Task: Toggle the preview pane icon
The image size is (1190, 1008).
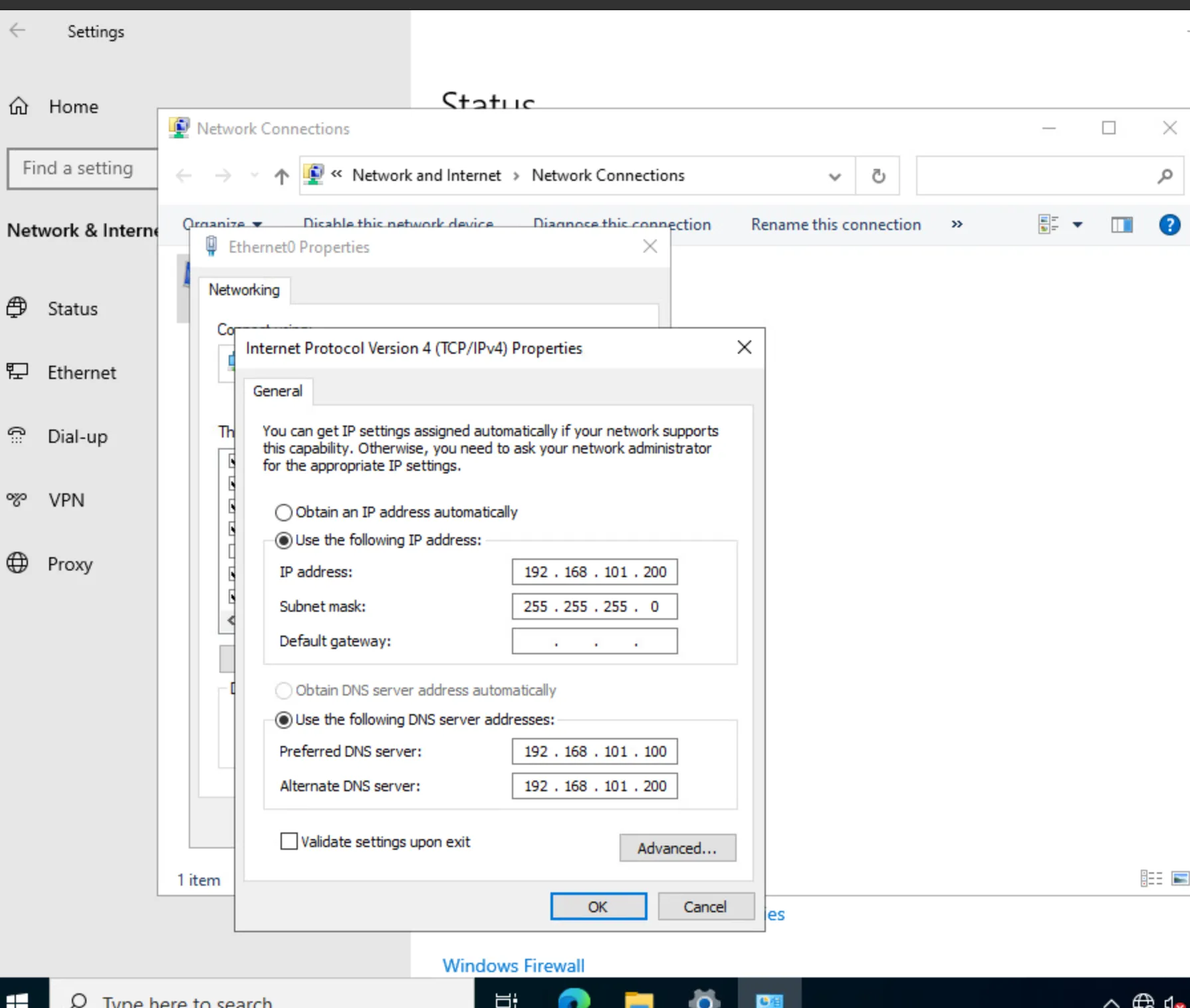Action: pyautogui.click(x=1122, y=225)
